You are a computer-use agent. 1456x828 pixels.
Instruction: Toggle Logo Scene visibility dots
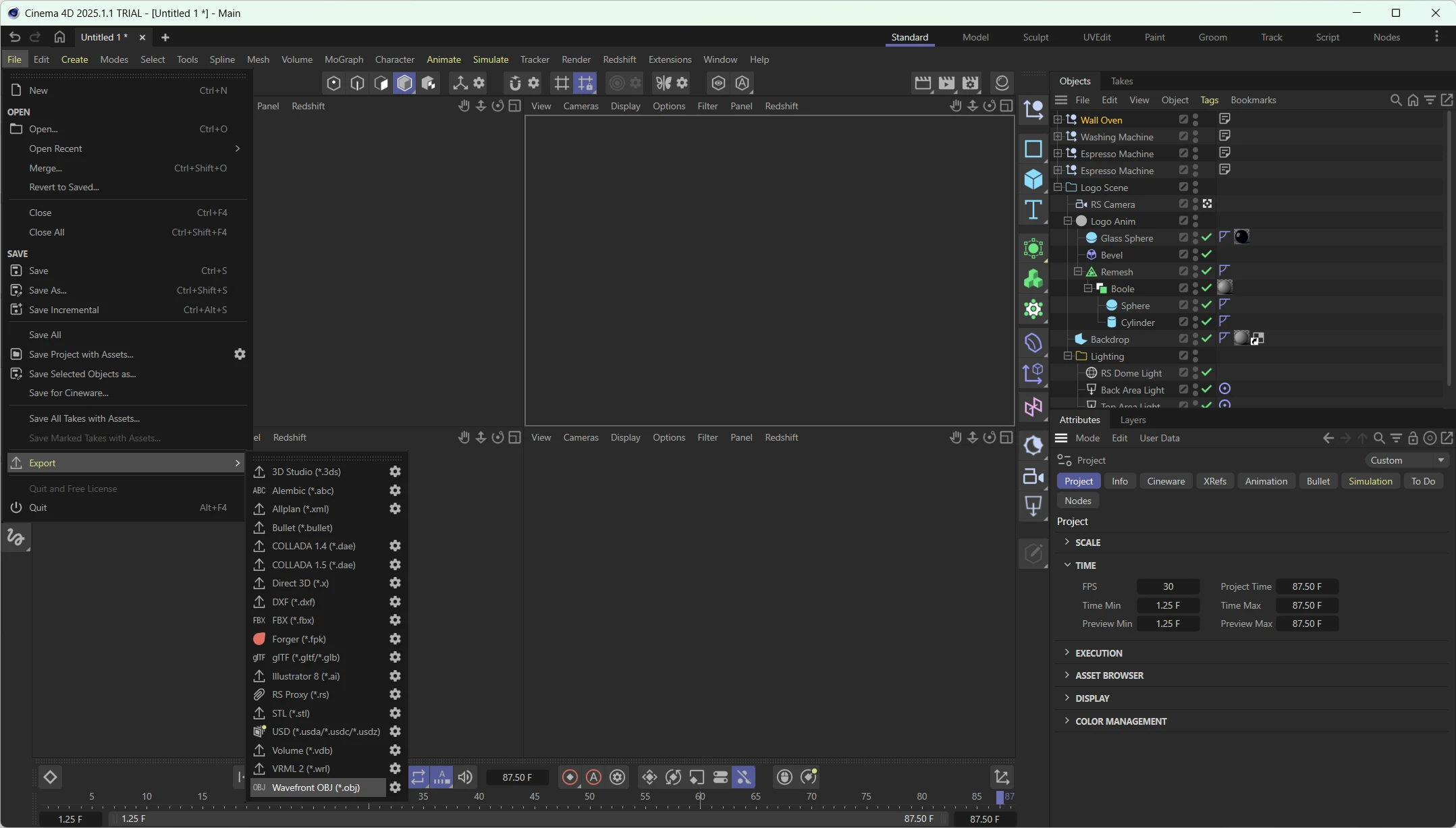1195,187
